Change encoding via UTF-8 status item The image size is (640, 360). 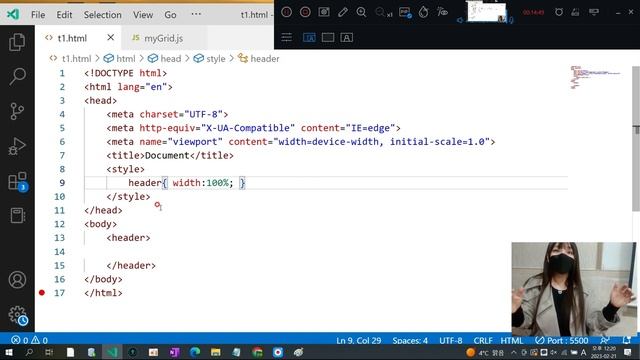pos(451,340)
